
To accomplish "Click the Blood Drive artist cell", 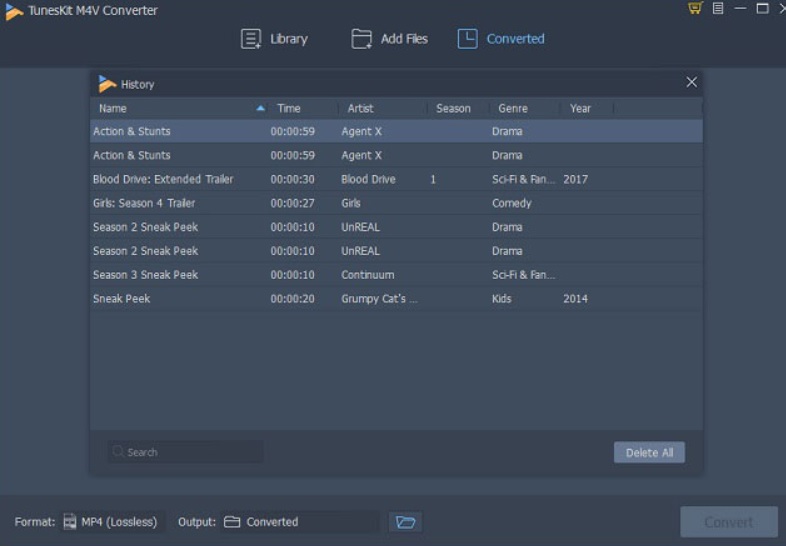I will [x=368, y=179].
